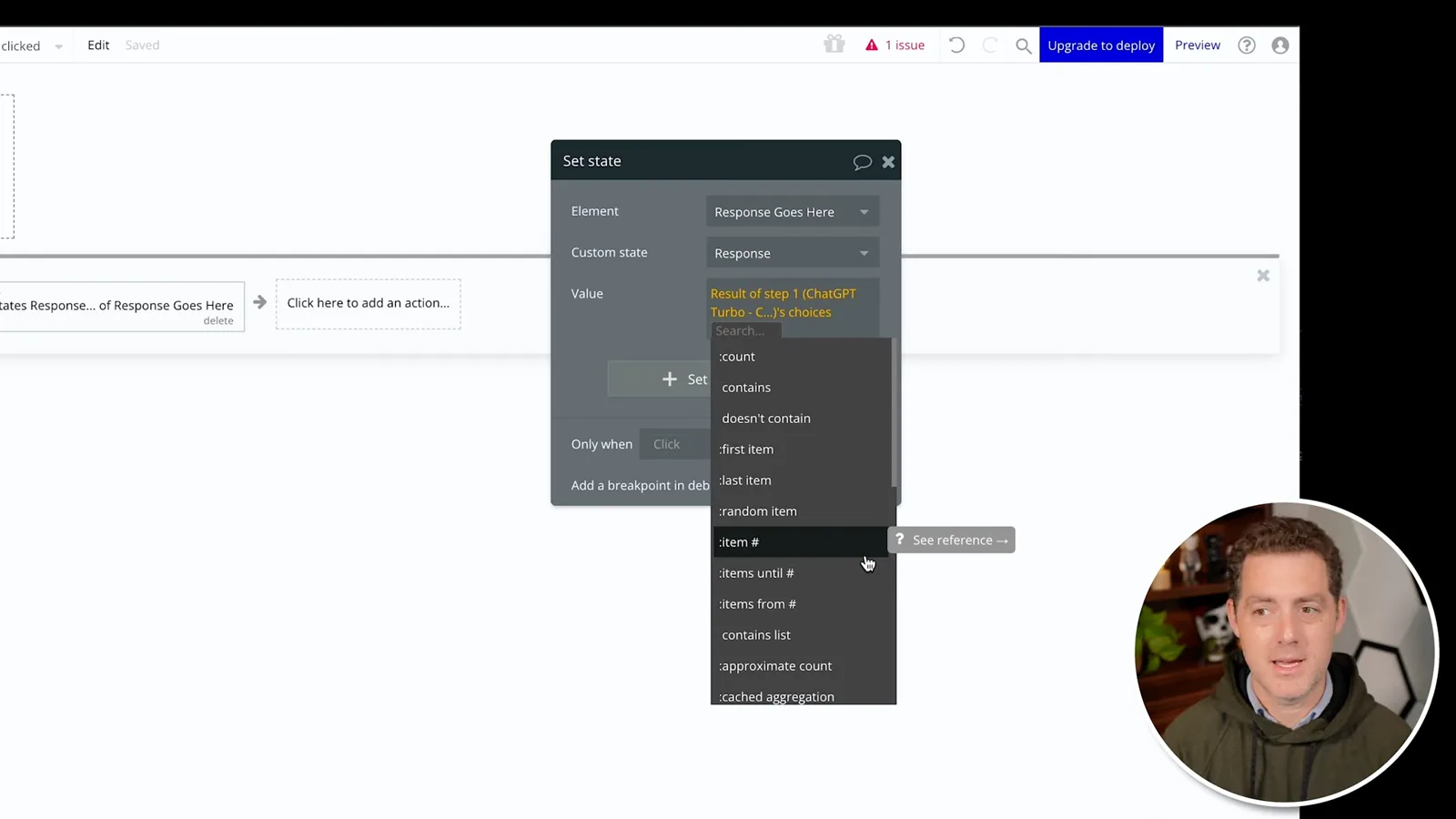Open the comment bubble in Set state
Viewport: 1456px width, 819px height.
862,162
